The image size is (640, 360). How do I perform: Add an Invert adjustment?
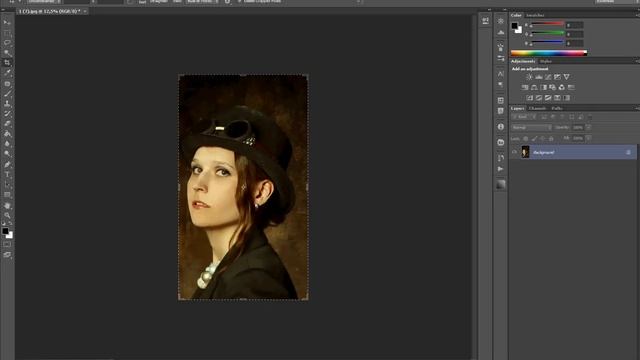click(530, 98)
